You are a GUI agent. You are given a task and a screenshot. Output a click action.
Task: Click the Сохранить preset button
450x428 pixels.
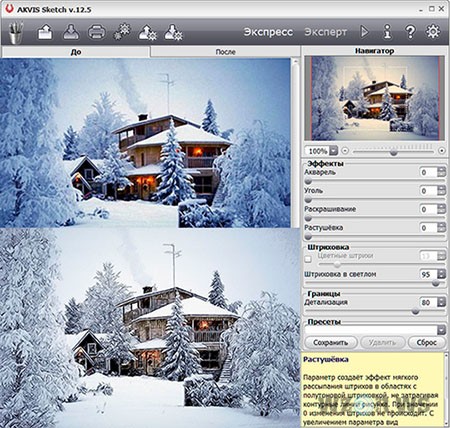pyautogui.click(x=331, y=342)
